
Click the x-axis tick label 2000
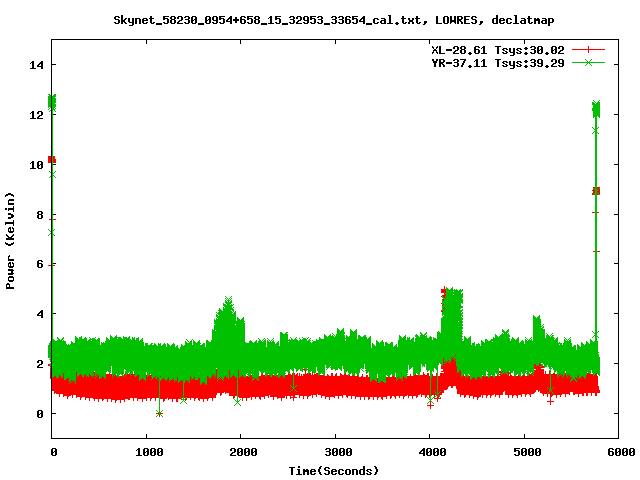pos(243,452)
